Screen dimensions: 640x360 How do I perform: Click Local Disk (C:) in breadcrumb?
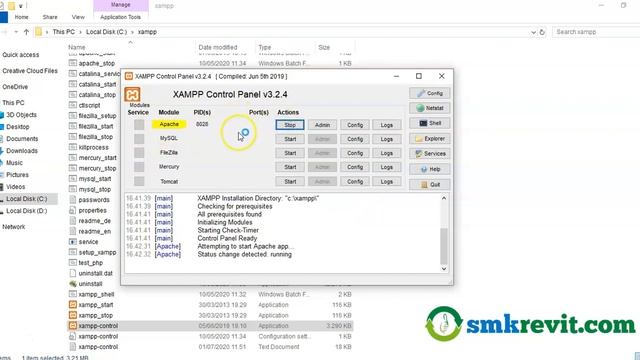(x=107, y=32)
